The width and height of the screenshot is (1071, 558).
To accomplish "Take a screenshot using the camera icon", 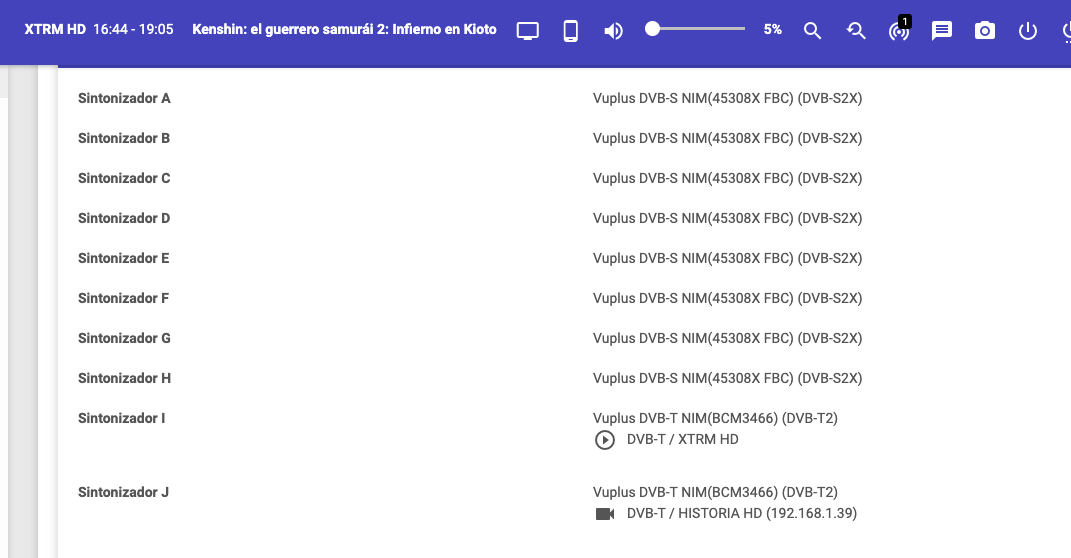I will (x=985, y=31).
